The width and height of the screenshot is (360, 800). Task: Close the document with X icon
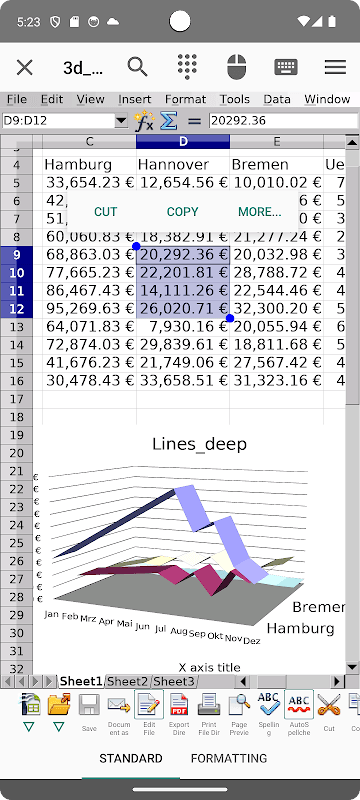click(24, 67)
